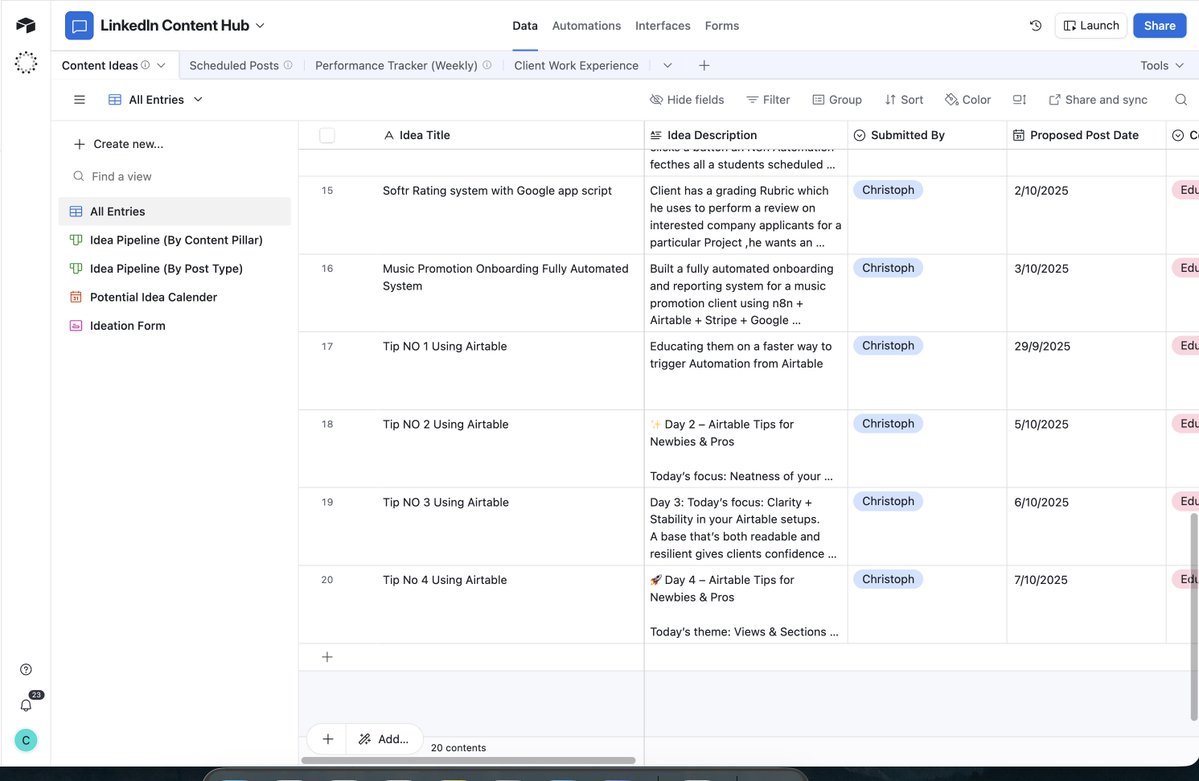This screenshot has width=1199, height=781.
Task: Open the account avatar C
Action: tap(25, 740)
